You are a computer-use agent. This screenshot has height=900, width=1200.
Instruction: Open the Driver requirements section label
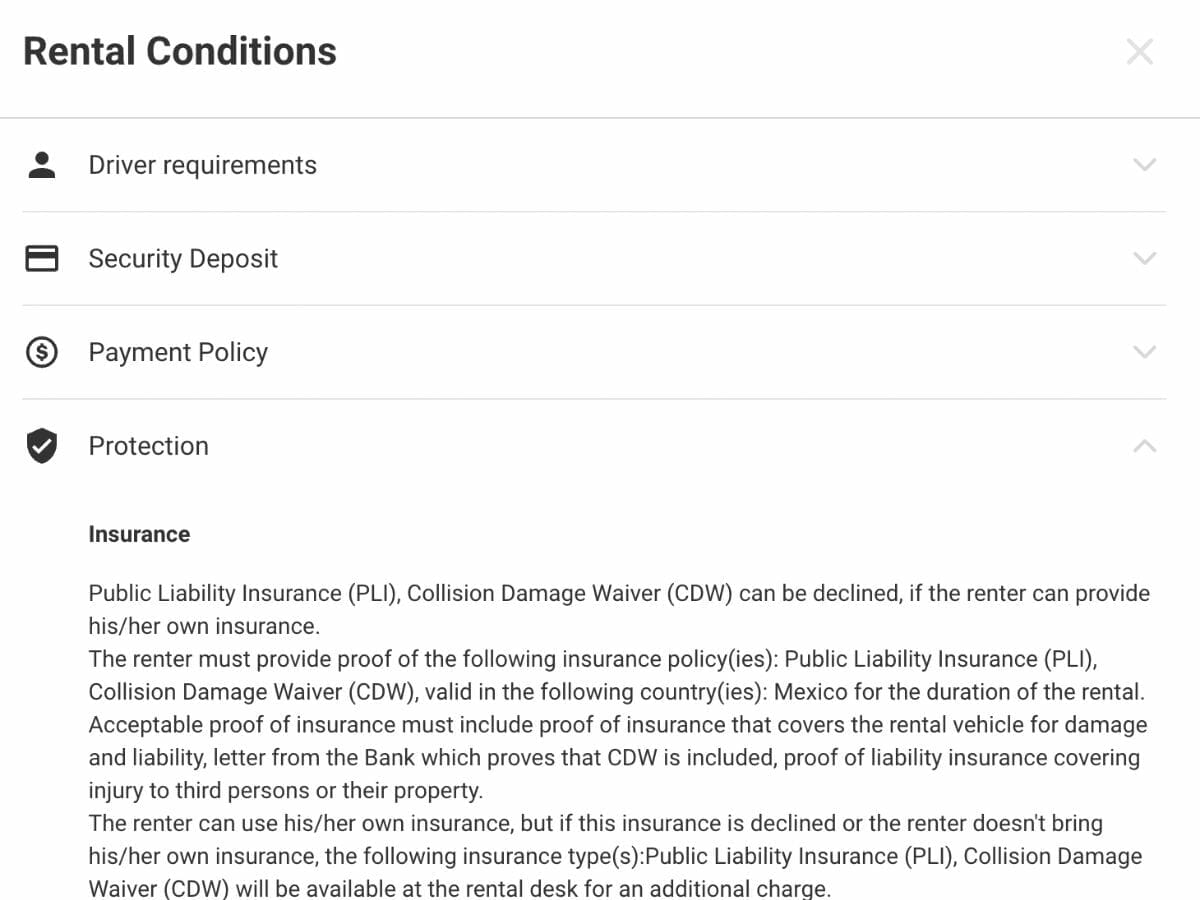coord(202,165)
